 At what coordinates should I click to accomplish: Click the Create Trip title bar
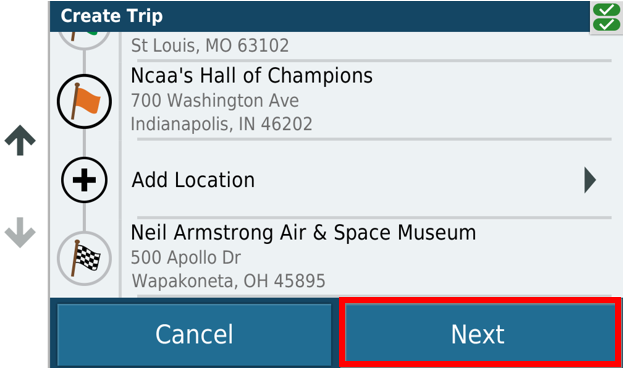coord(320,16)
